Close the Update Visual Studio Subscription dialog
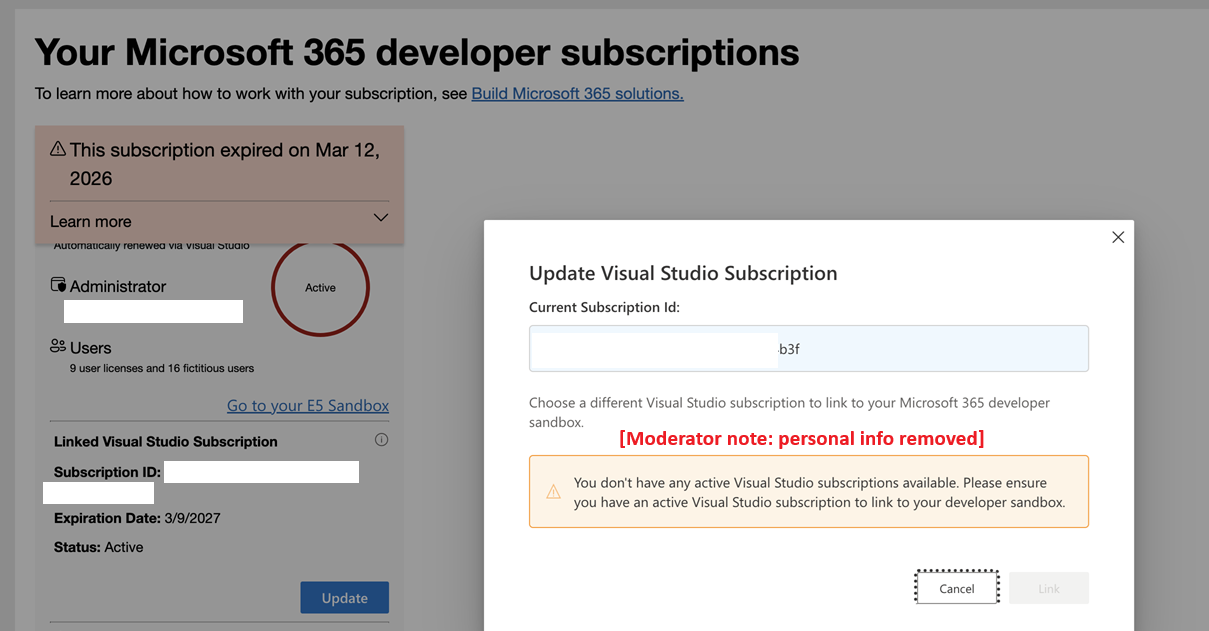This screenshot has width=1209, height=631. pyautogui.click(x=1118, y=237)
